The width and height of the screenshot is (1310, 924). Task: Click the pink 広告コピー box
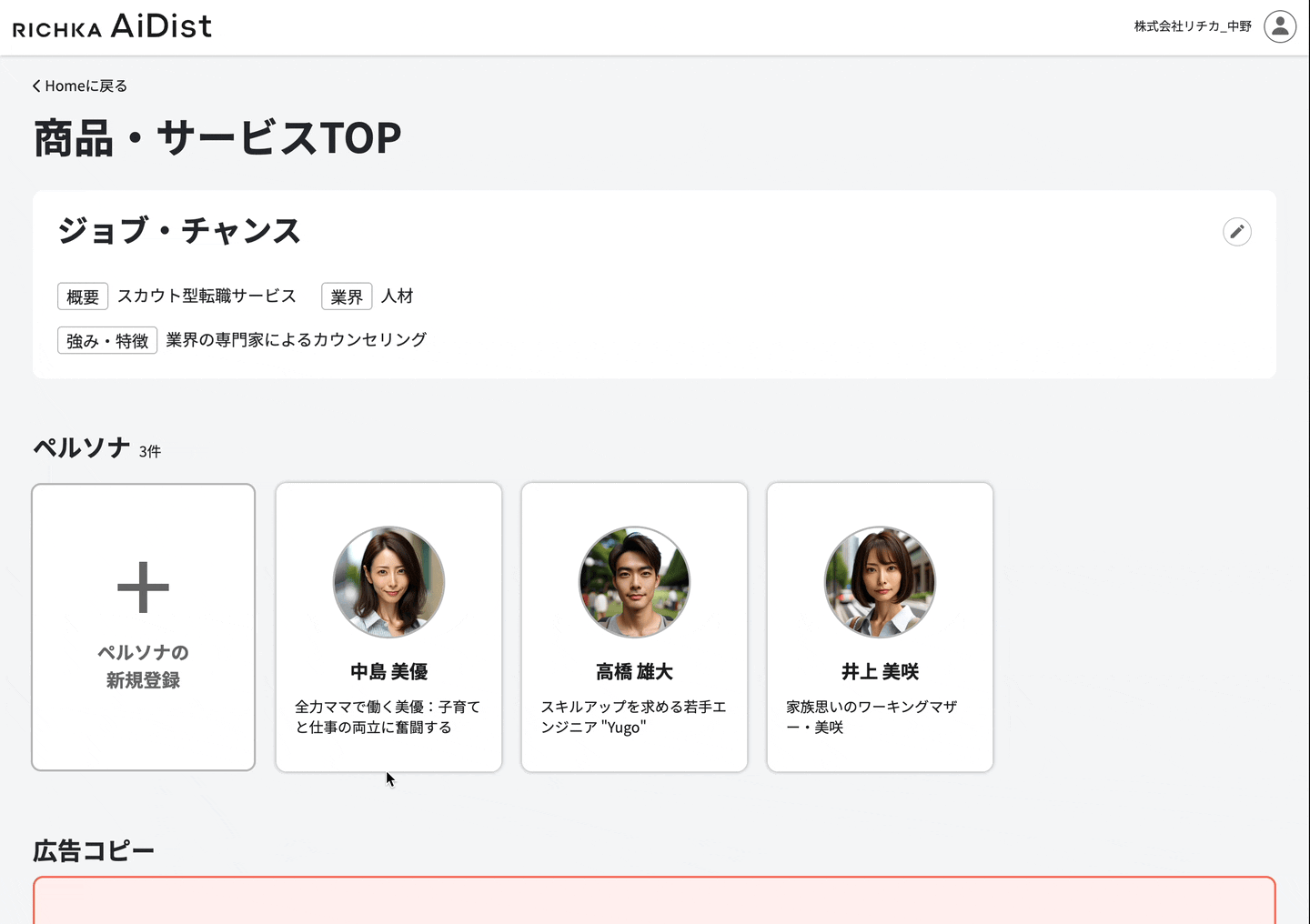tap(654, 900)
